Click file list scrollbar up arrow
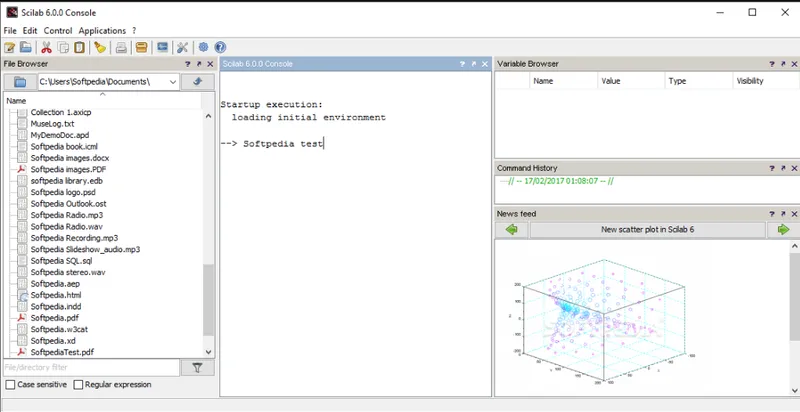This screenshot has height=412, width=800. click(208, 116)
